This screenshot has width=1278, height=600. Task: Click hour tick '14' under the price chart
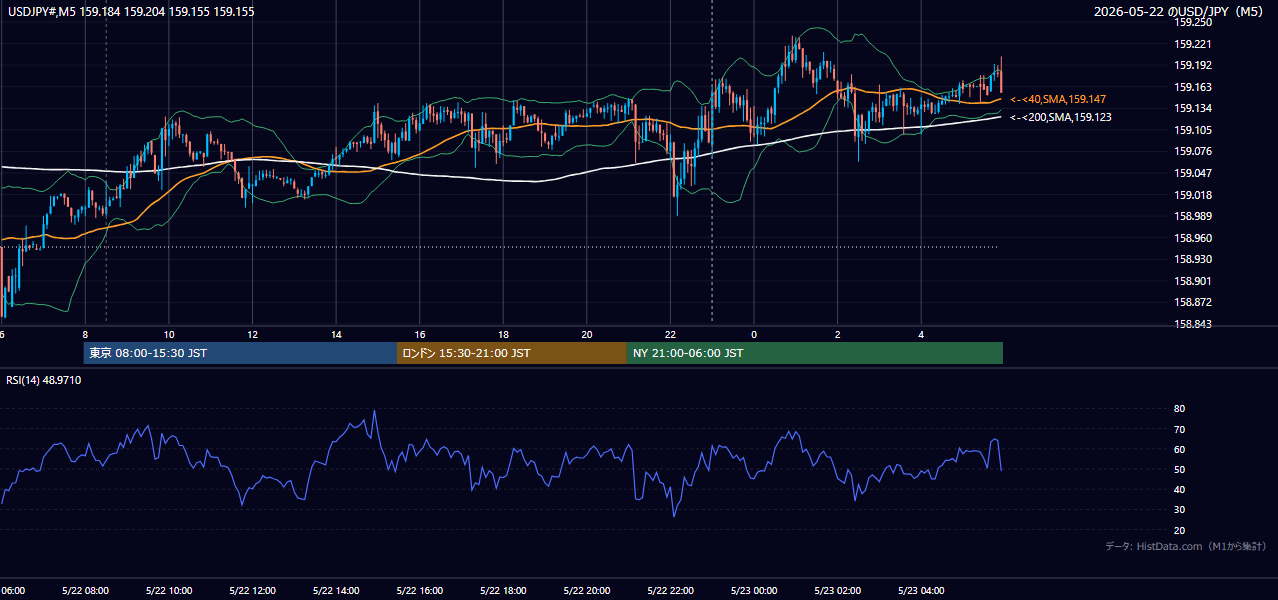point(336,334)
